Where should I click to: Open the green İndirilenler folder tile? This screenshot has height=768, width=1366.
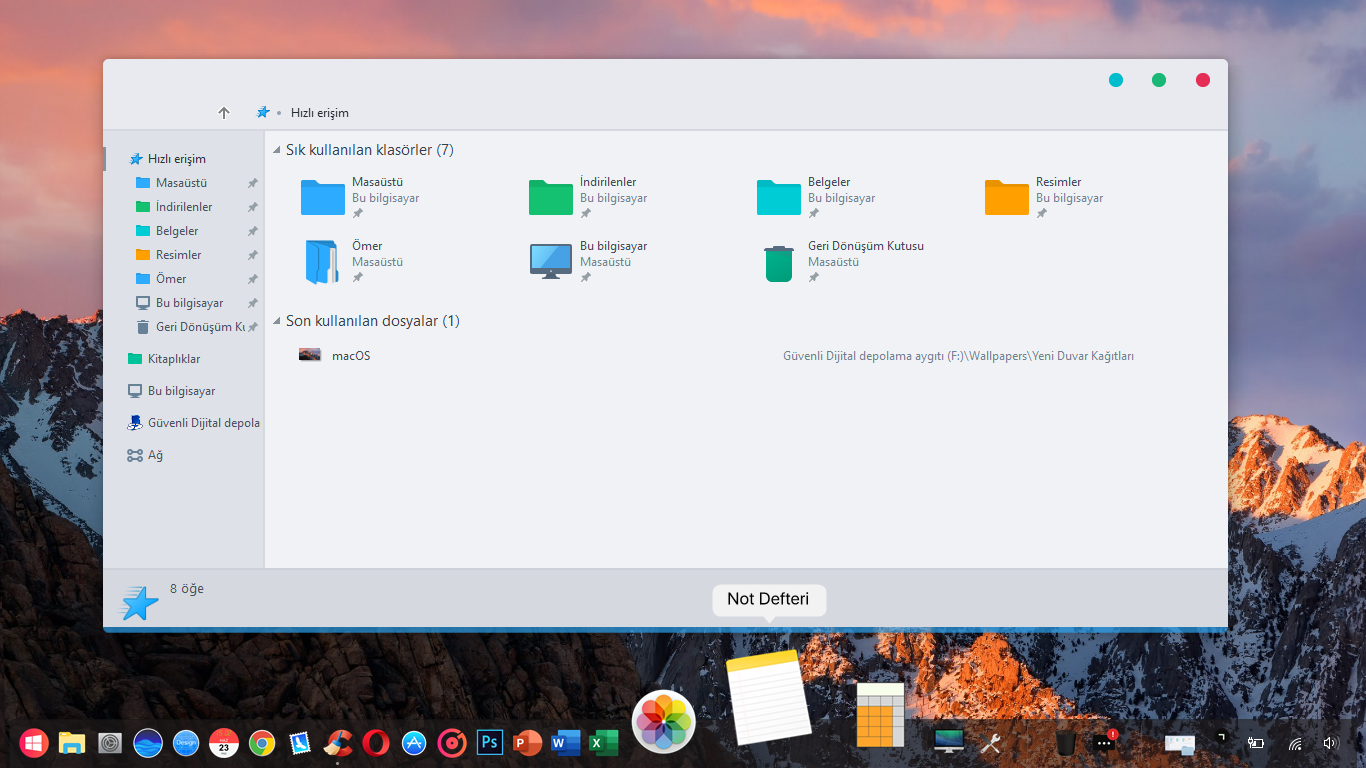(551, 197)
